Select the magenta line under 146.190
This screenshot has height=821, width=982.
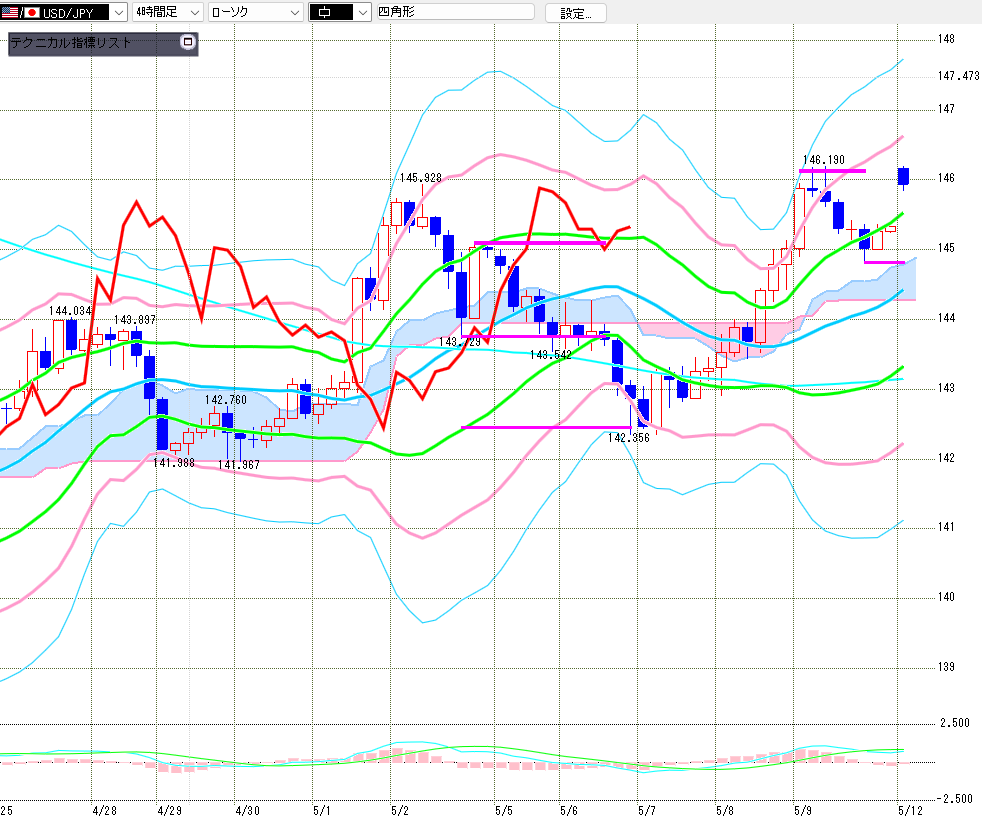pos(832,170)
